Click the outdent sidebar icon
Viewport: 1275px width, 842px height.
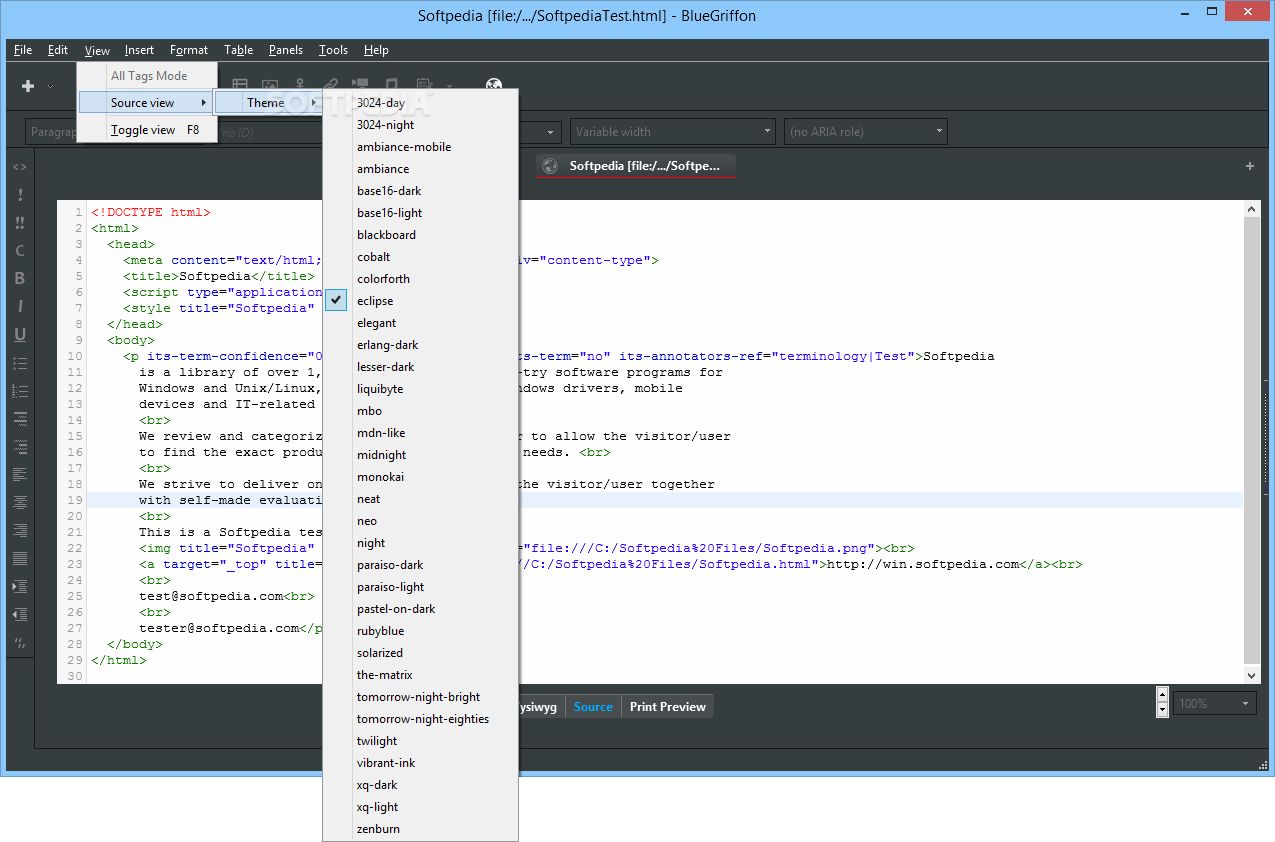coord(20,615)
